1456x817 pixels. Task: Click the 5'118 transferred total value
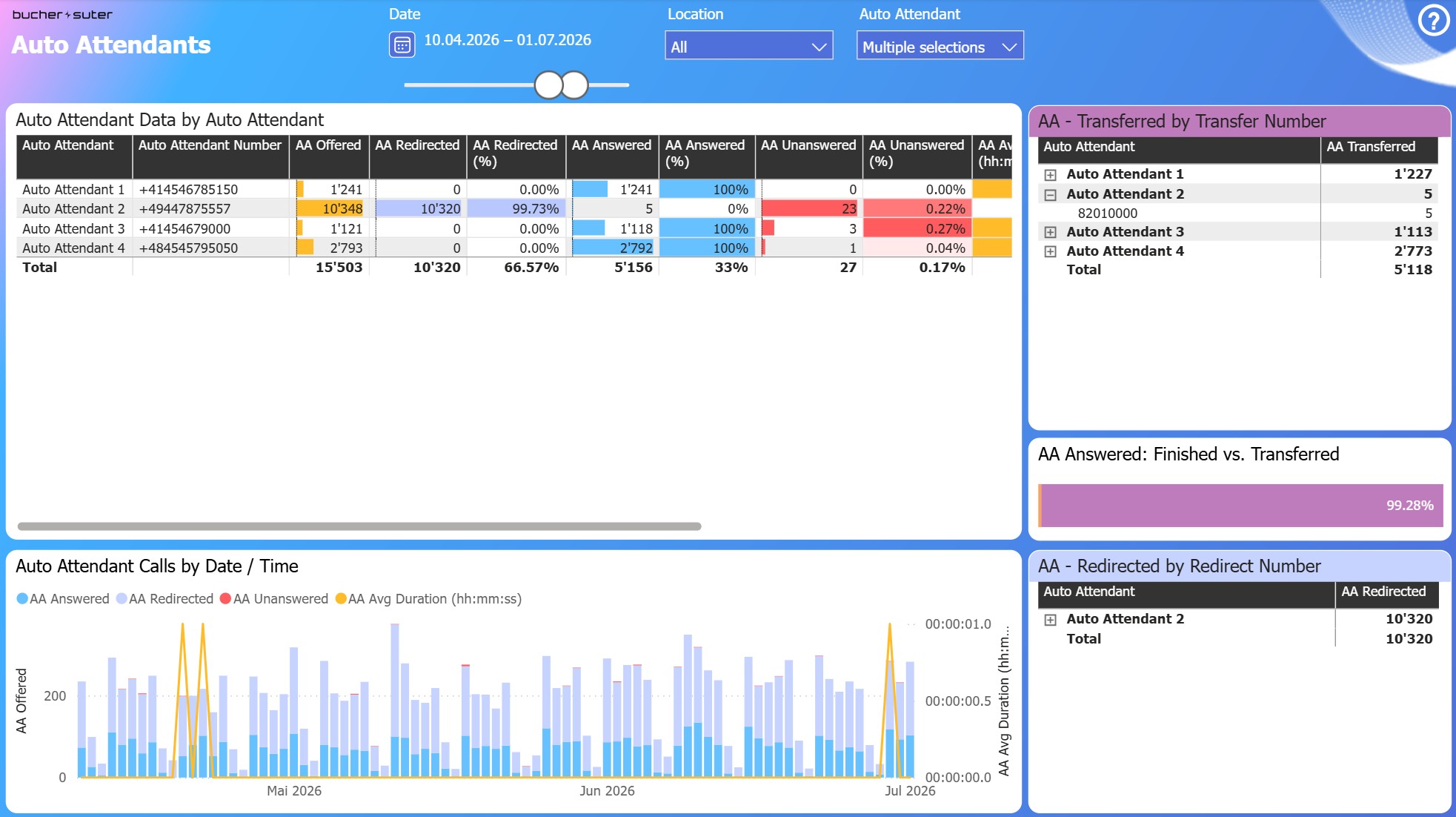click(1413, 270)
